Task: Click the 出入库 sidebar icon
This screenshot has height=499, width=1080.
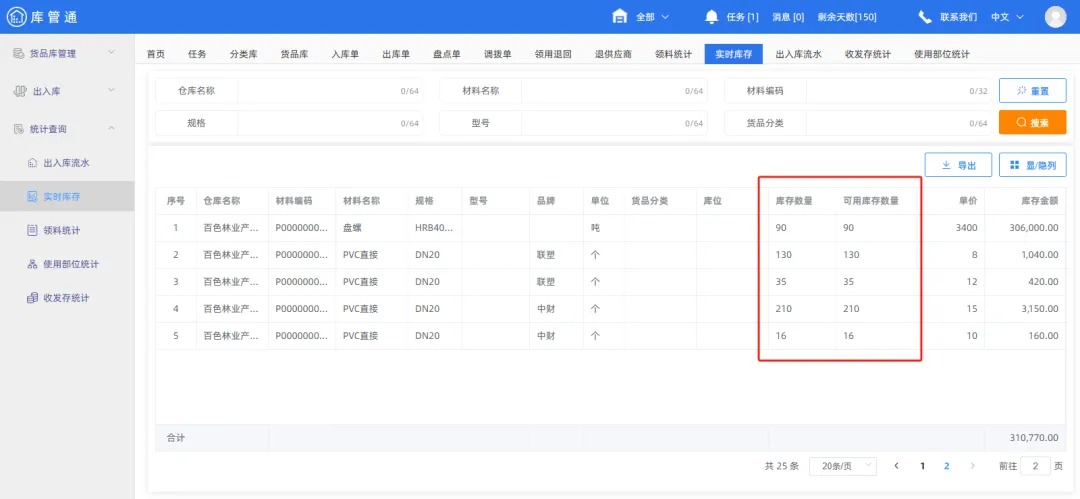Action: click(x=21, y=91)
